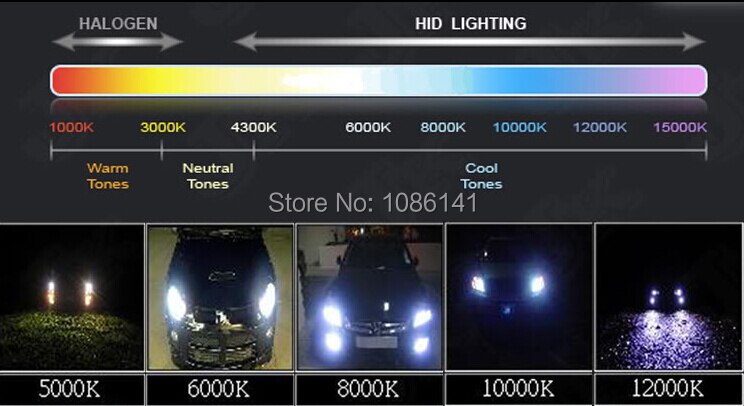
Task: Click the purple 15000K scale label
Action: pos(680,127)
